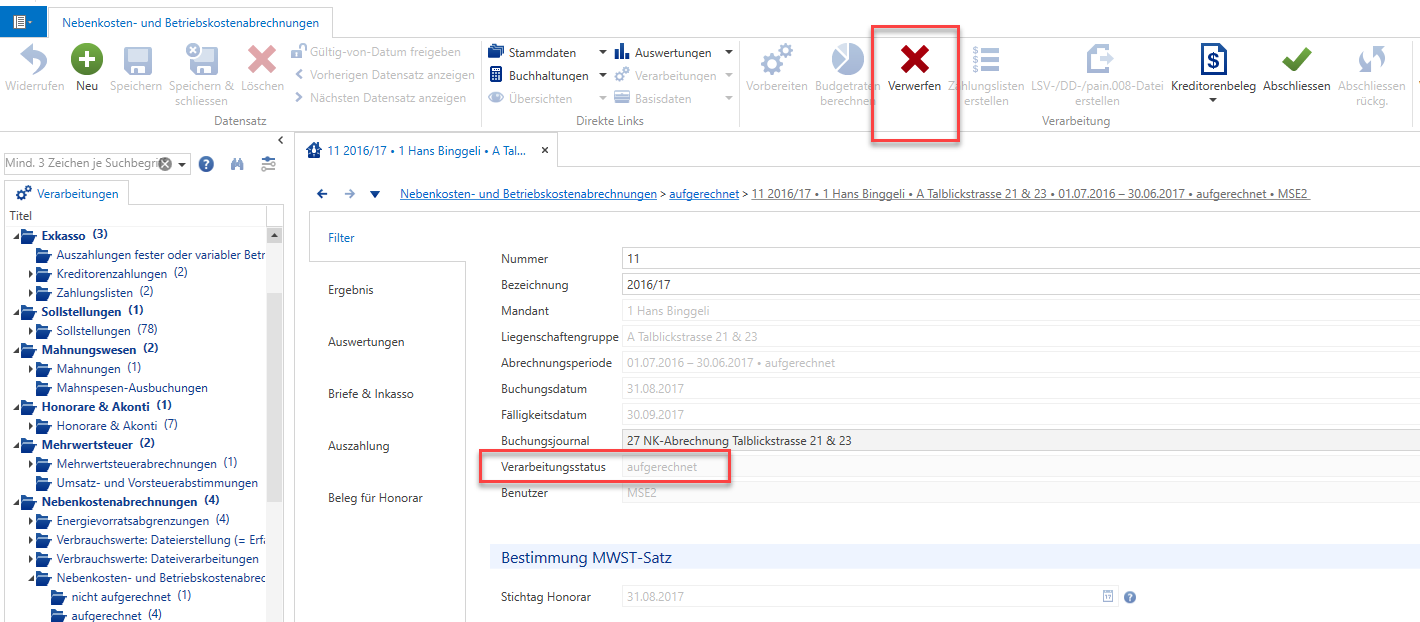Select Umsatz- und Vorsteuerabstimmungen tree item

[x=157, y=483]
